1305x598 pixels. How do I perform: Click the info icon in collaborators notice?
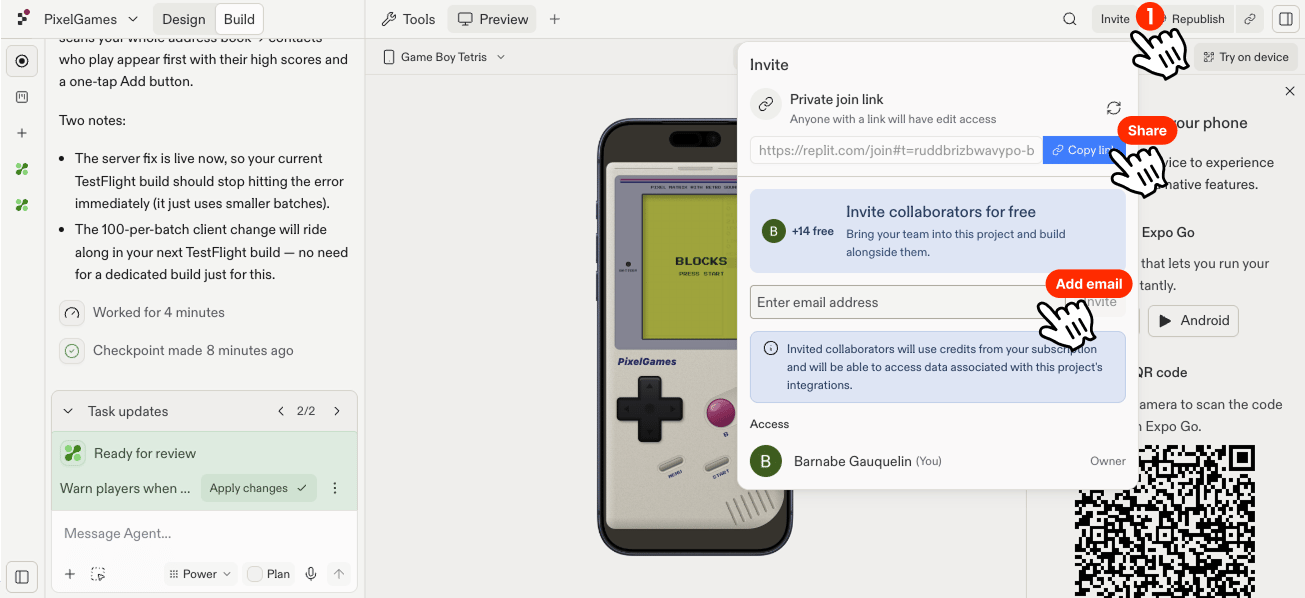point(771,349)
